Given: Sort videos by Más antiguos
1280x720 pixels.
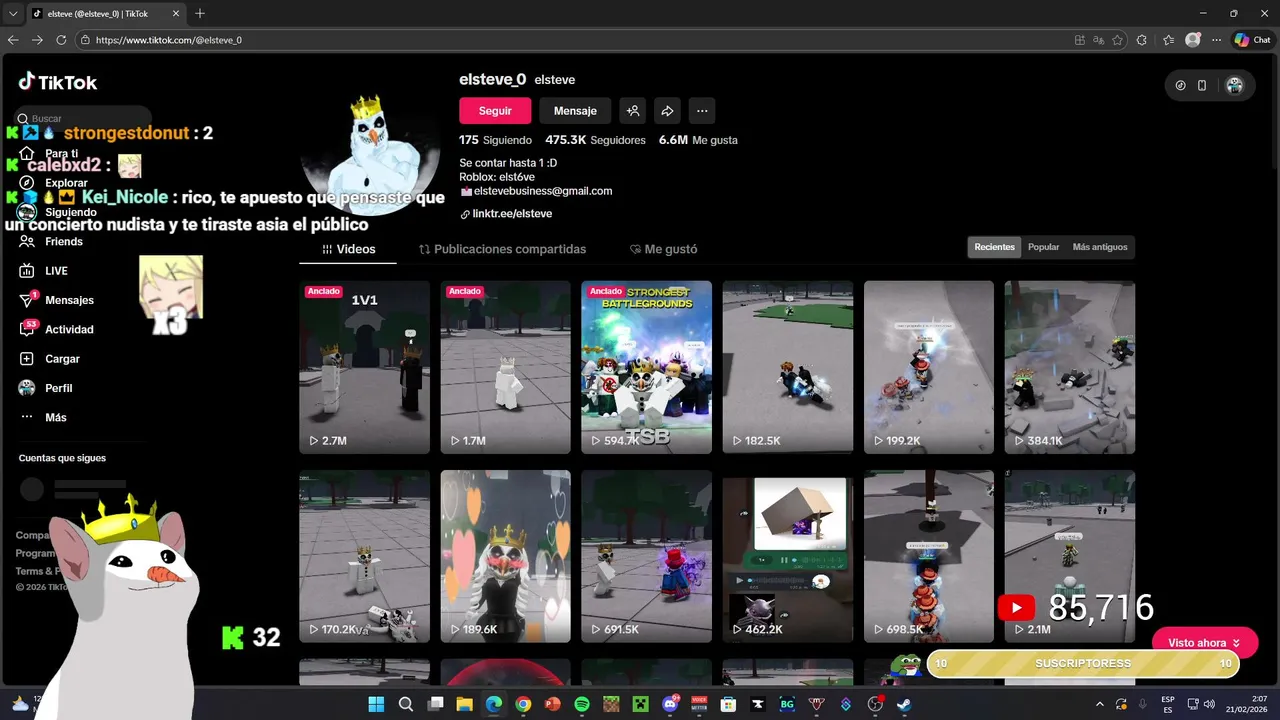Looking at the screenshot, I should [1100, 247].
